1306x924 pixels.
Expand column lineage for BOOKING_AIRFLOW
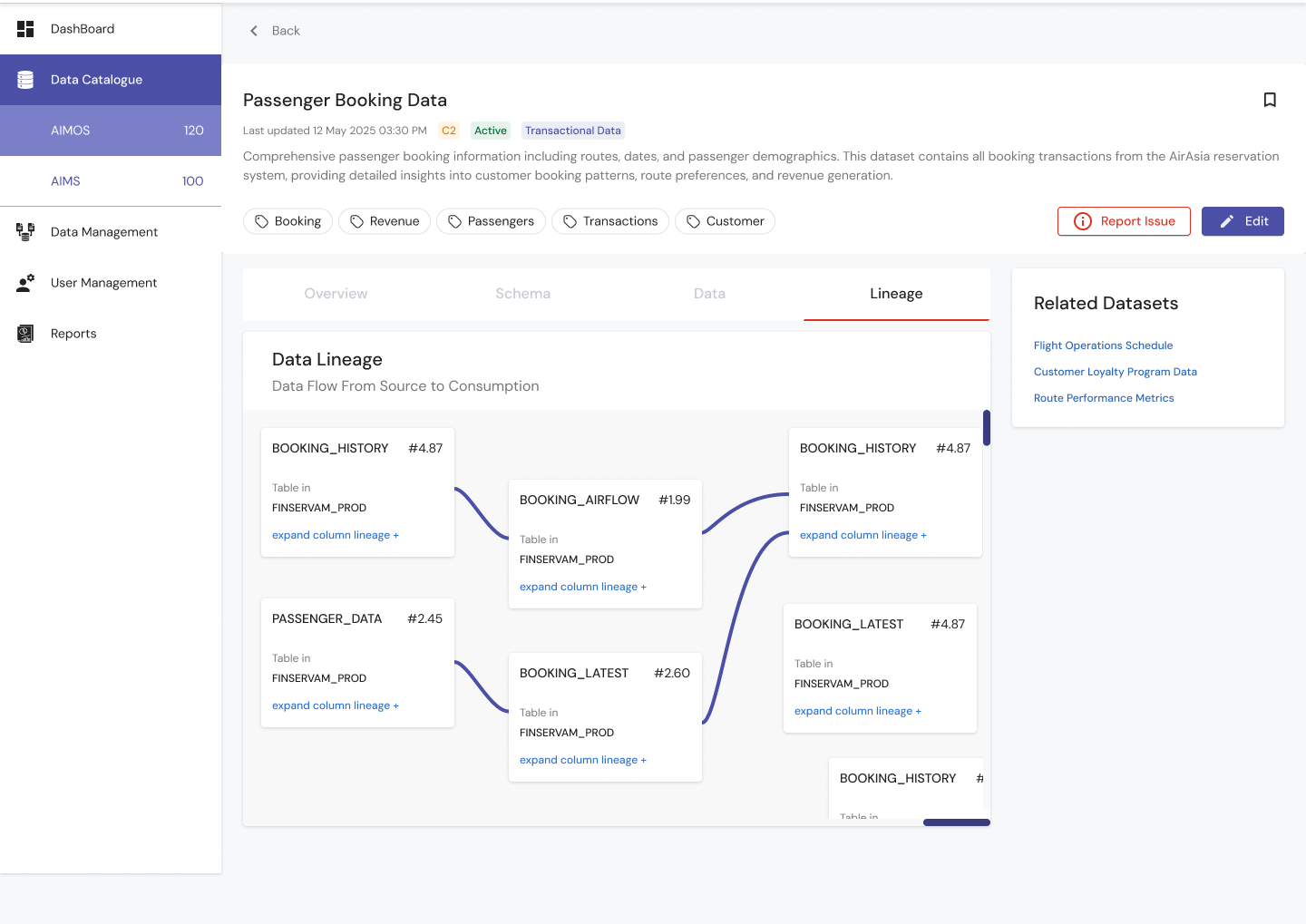[x=582, y=587]
